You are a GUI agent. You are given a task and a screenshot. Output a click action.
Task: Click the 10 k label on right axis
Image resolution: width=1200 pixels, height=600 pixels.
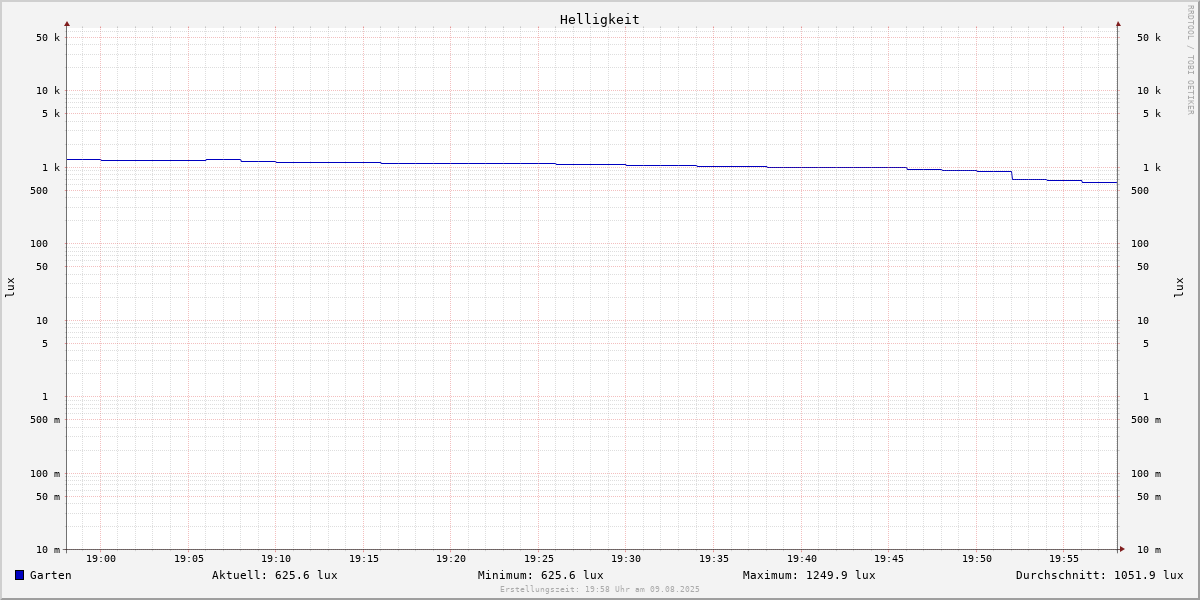[x=1149, y=91]
